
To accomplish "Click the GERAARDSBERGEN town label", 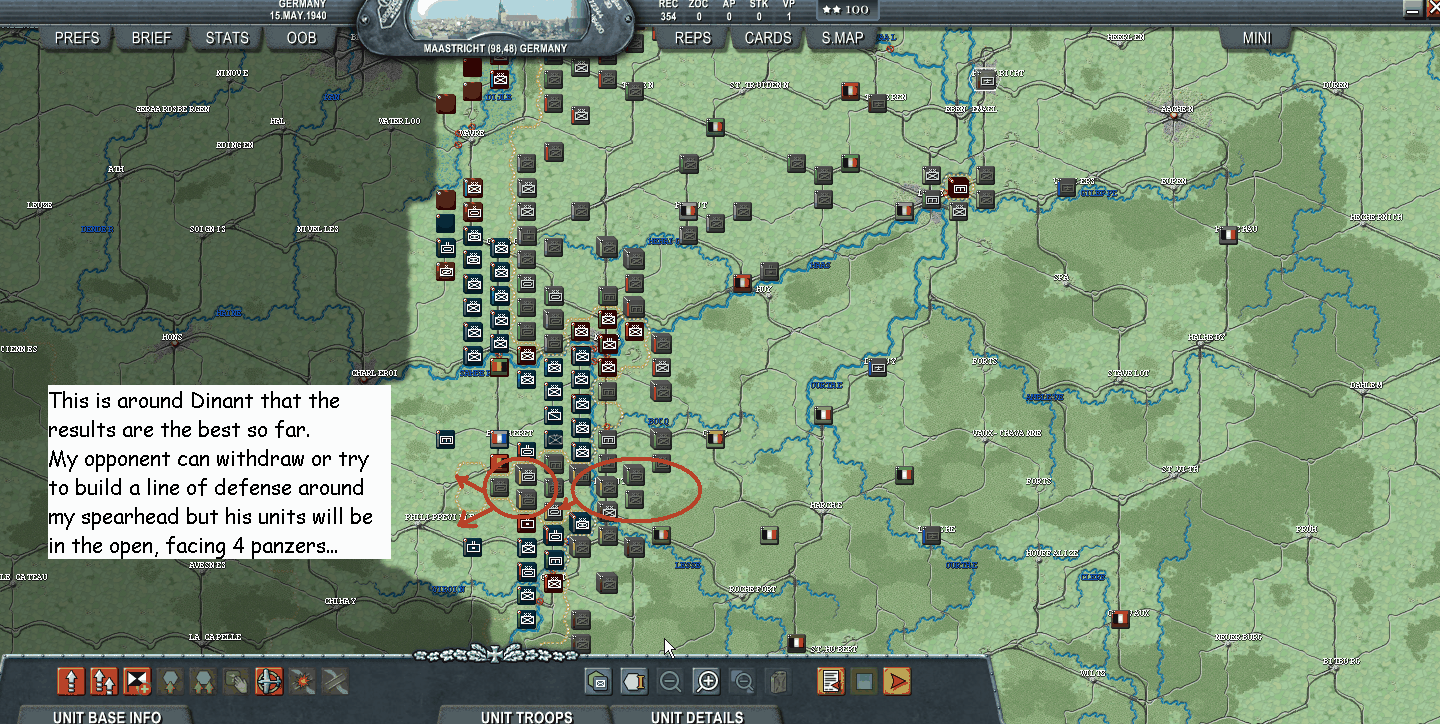I will pos(175,107).
